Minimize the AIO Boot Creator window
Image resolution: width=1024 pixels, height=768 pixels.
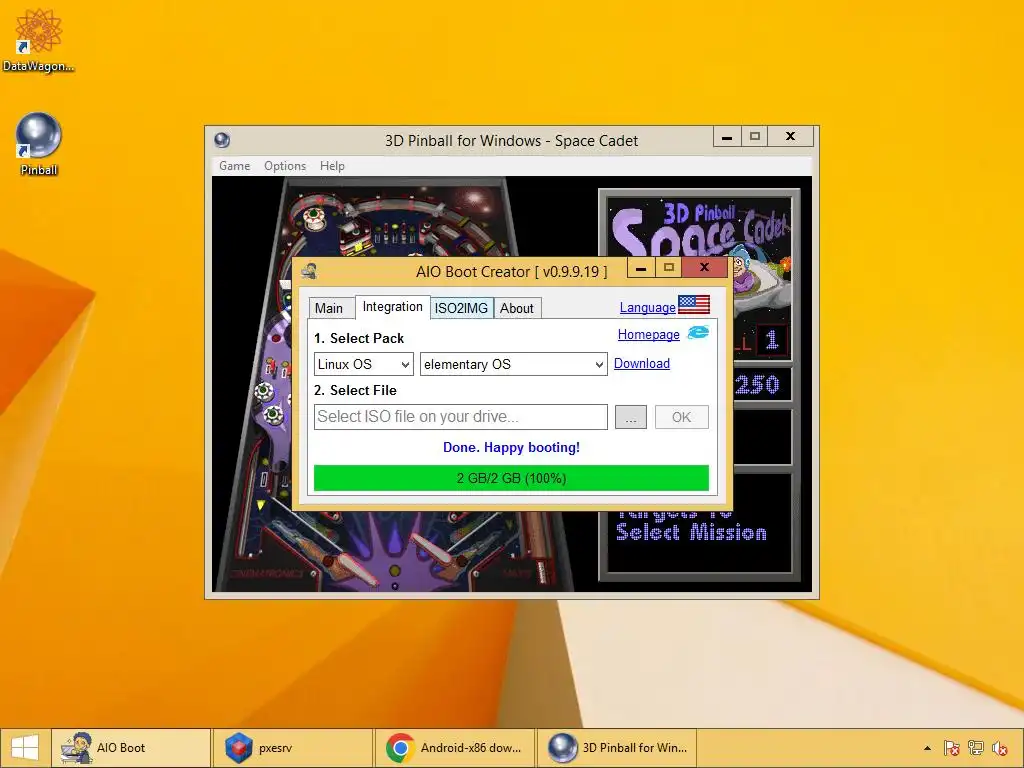pos(641,267)
